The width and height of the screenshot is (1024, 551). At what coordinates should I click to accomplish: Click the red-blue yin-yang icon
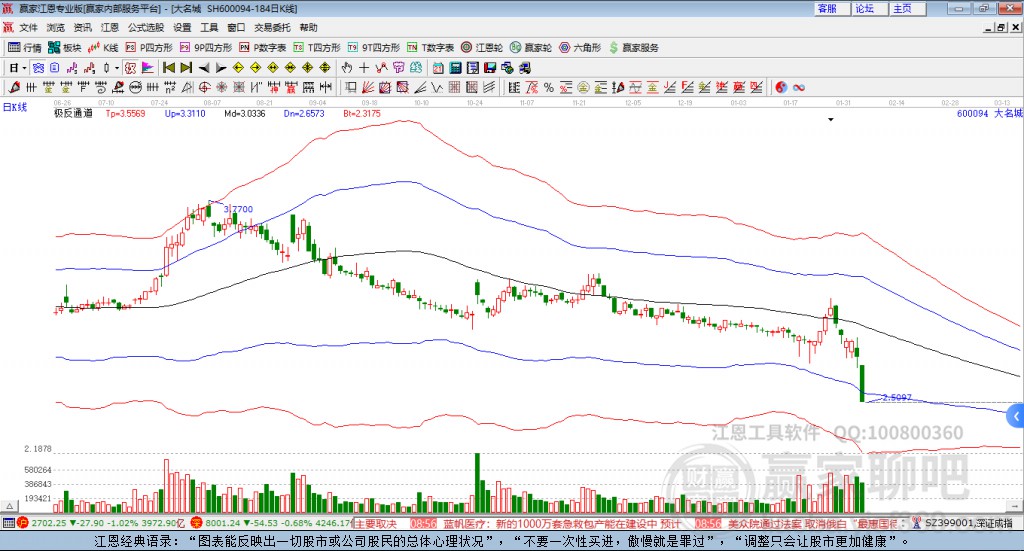tap(781, 87)
